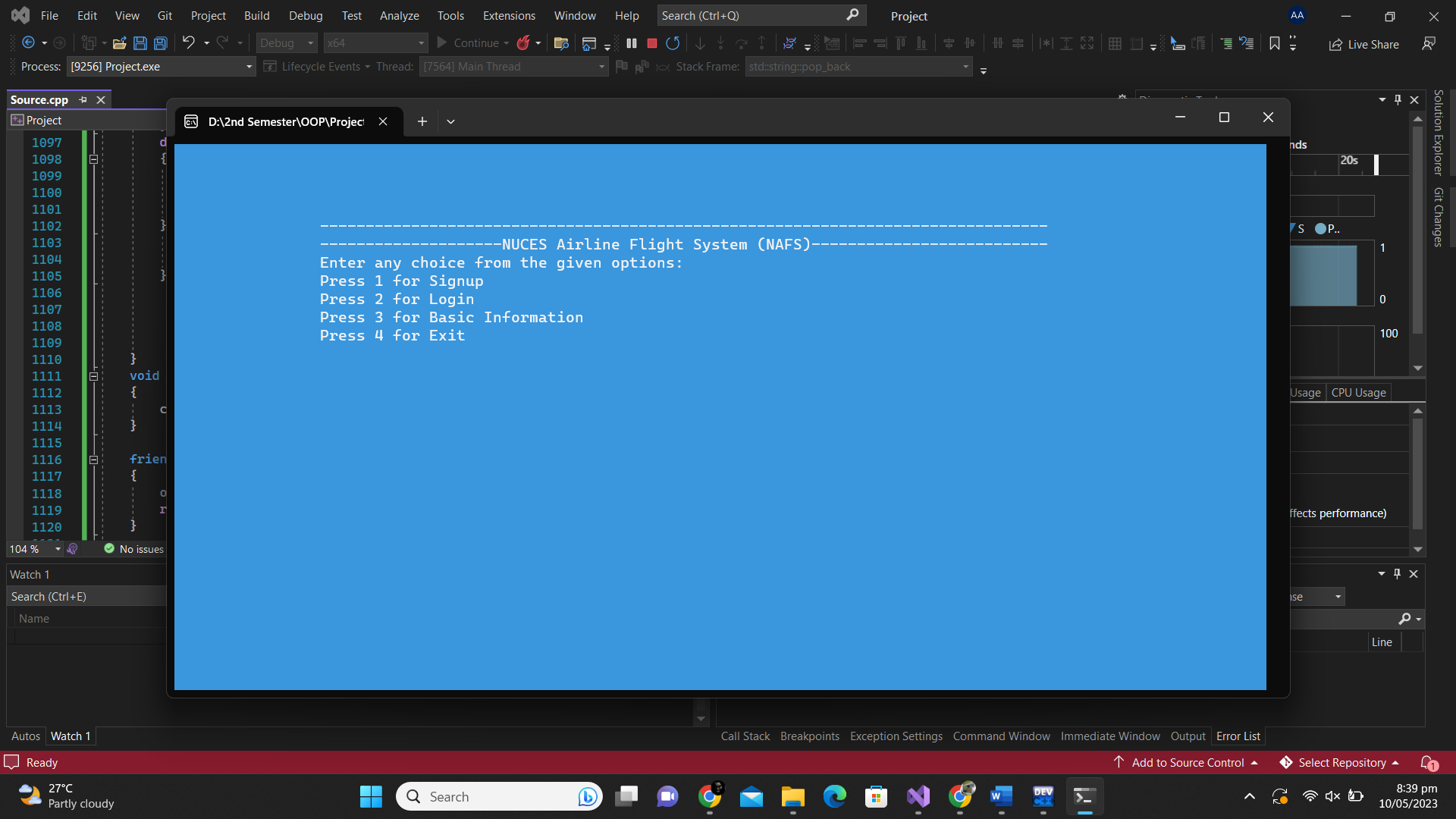Click the diagnostic timeline 20s marker
1456x819 pixels.
(x=1348, y=160)
